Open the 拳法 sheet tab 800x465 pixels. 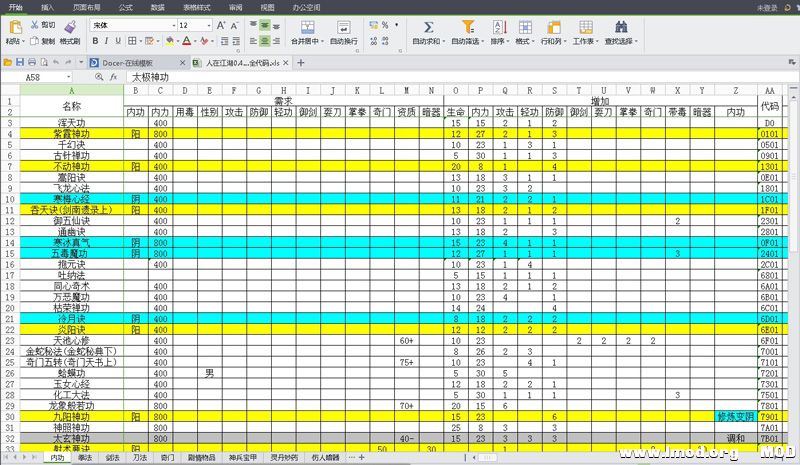tap(85, 457)
